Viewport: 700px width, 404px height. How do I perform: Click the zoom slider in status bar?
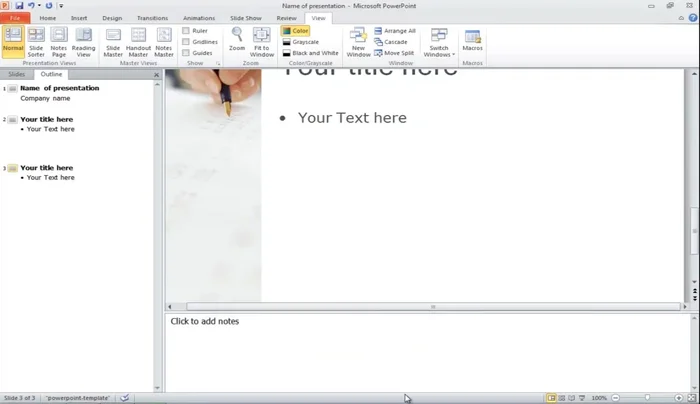[x=647, y=398]
